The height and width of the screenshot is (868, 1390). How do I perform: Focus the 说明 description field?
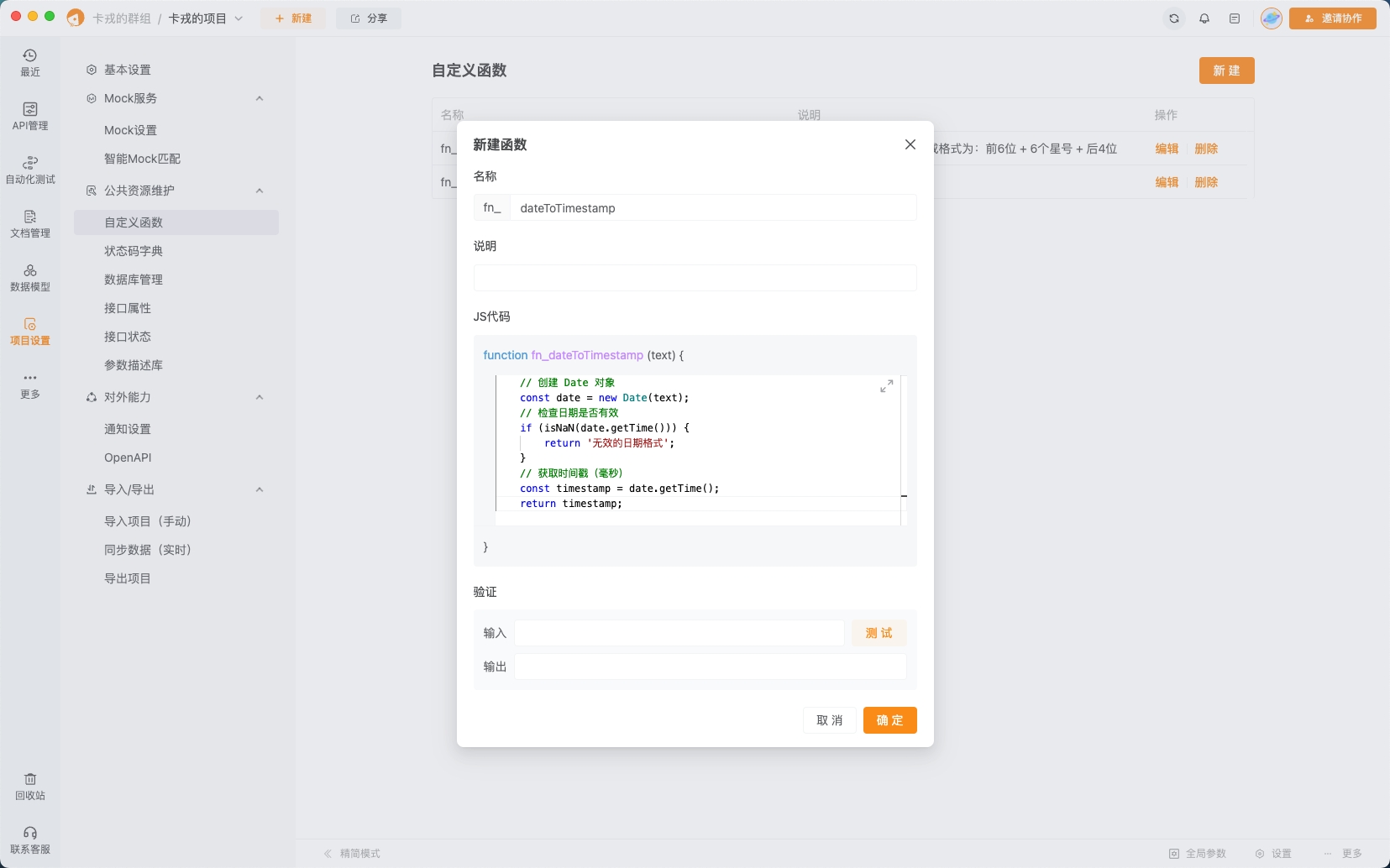695,278
